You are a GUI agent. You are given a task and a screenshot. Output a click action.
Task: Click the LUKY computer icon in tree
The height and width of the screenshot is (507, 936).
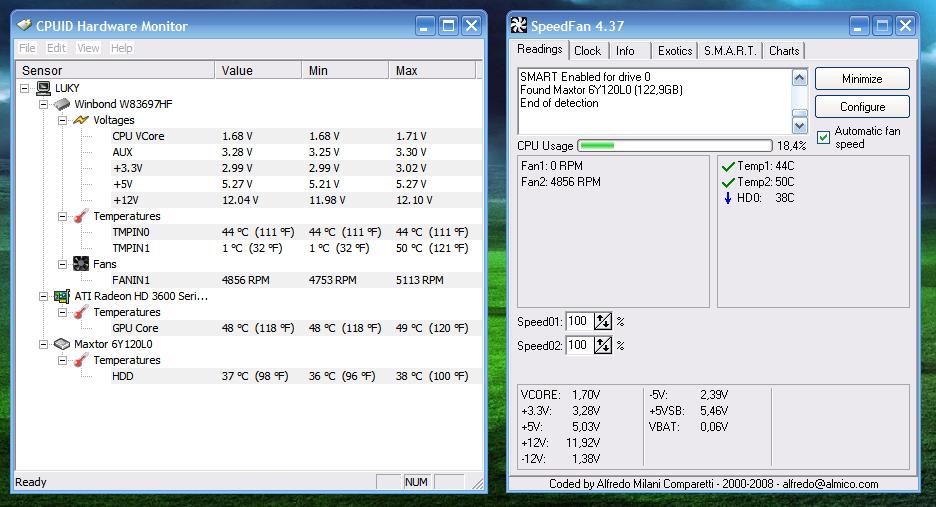tap(43, 88)
